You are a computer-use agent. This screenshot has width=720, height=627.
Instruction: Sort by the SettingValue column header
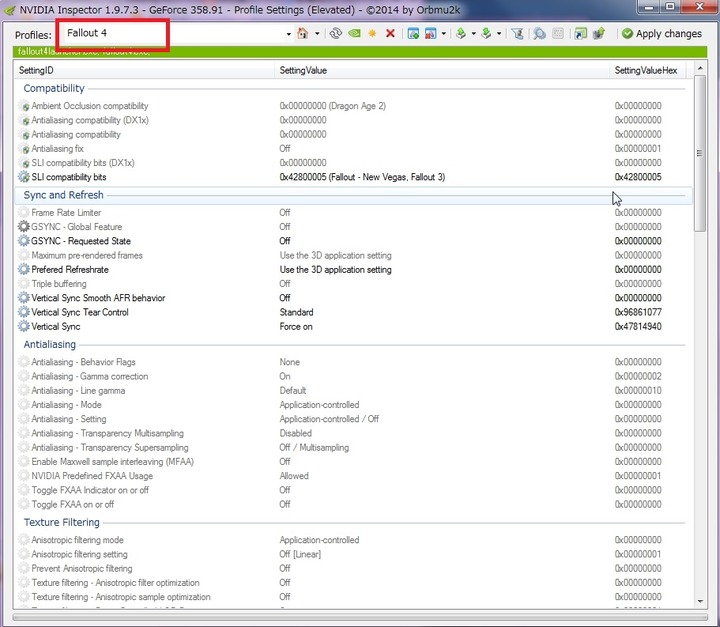click(x=442, y=70)
